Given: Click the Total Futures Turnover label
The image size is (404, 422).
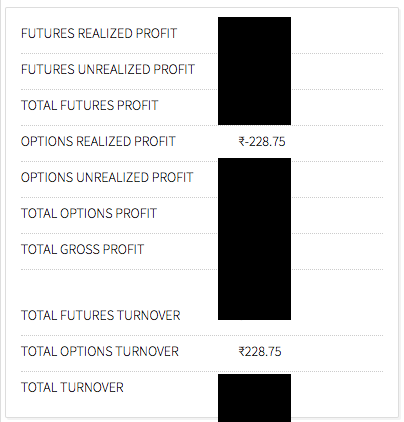Looking at the screenshot, I should 101,316.
